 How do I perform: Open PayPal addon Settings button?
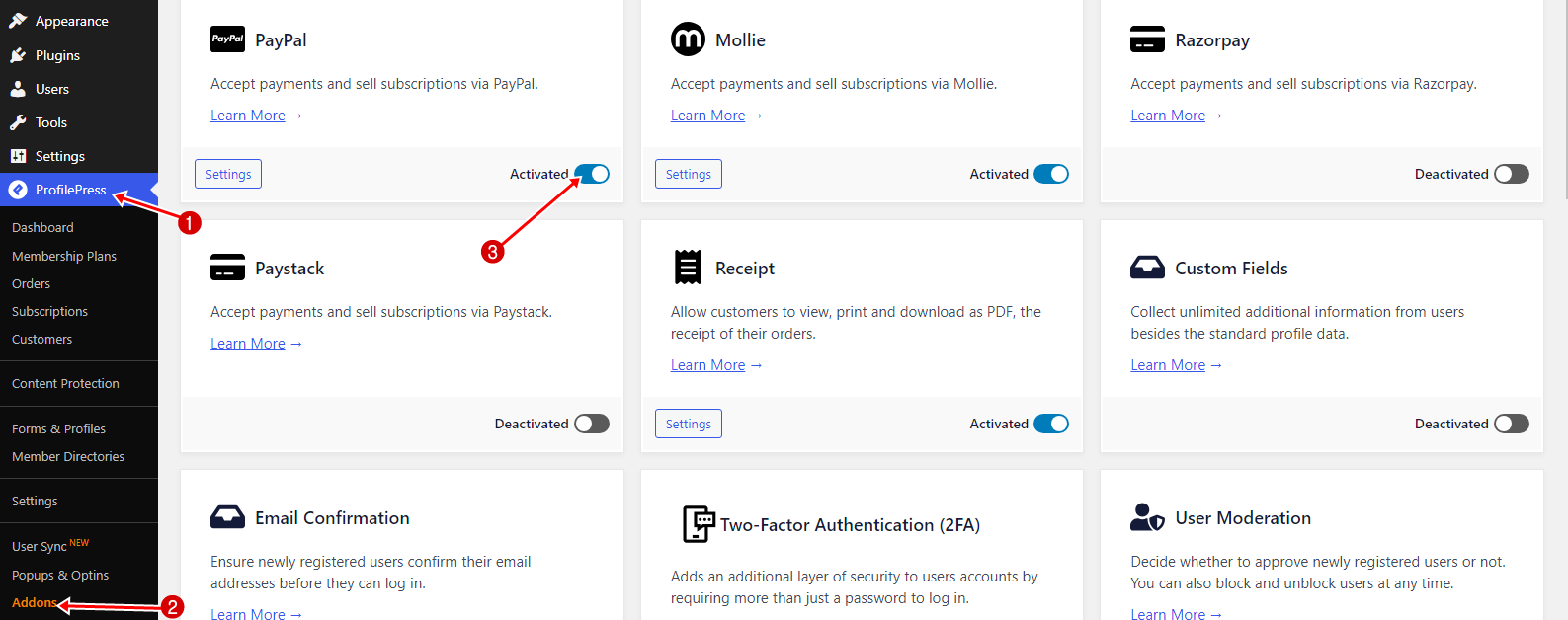click(228, 174)
